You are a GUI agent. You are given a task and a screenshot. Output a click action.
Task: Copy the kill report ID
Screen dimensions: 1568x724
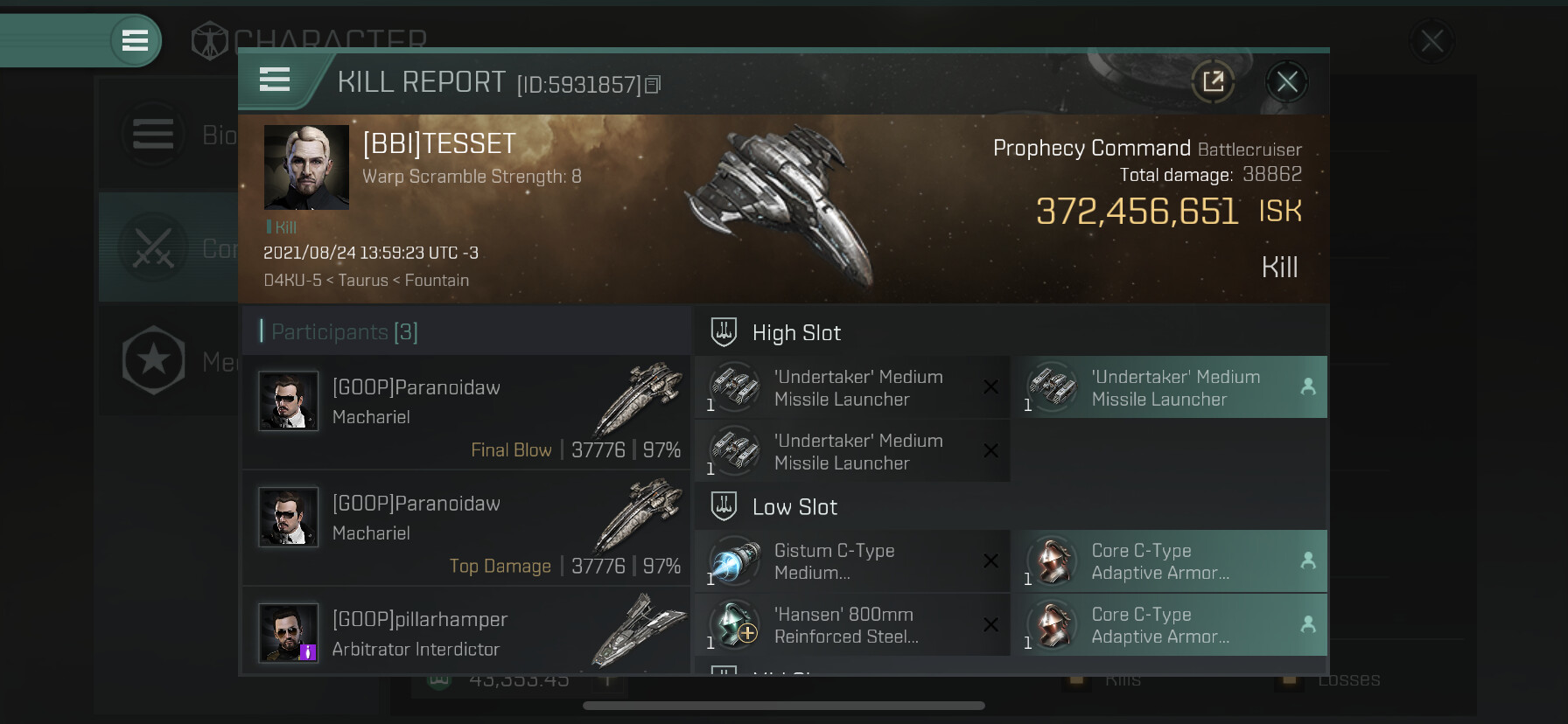tap(653, 85)
